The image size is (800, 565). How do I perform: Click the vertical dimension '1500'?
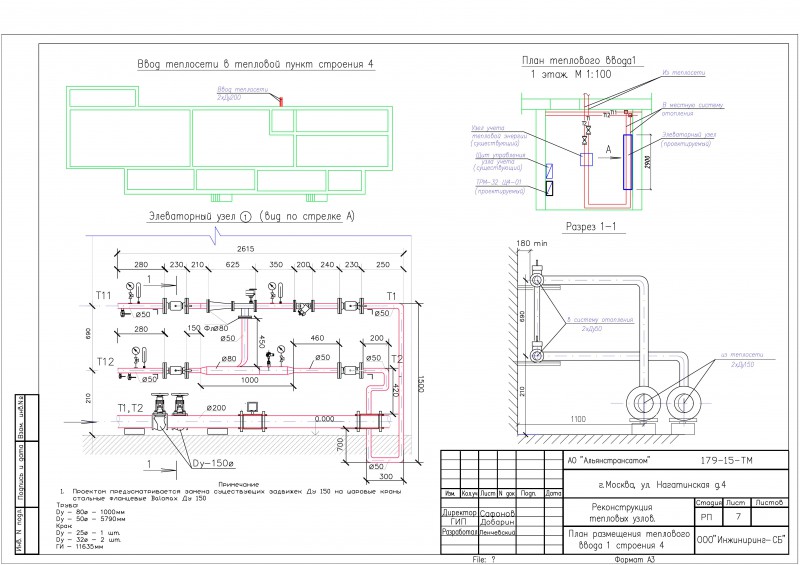[421, 384]
